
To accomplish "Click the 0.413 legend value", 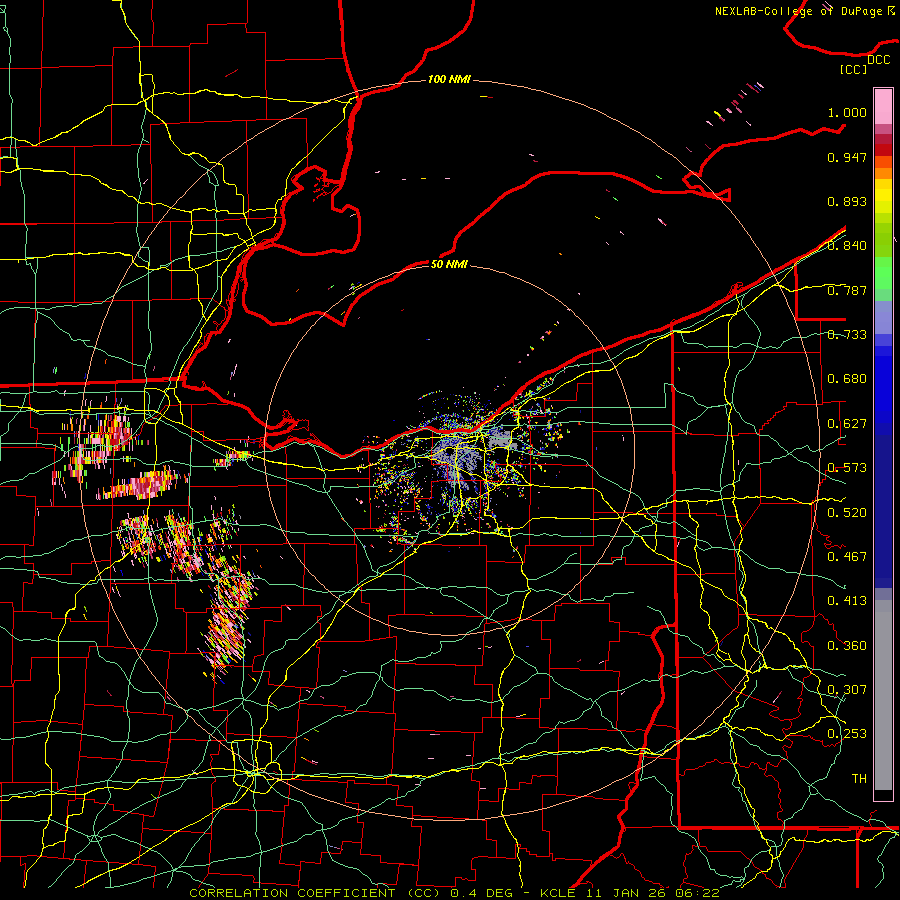I will [847, 601].
